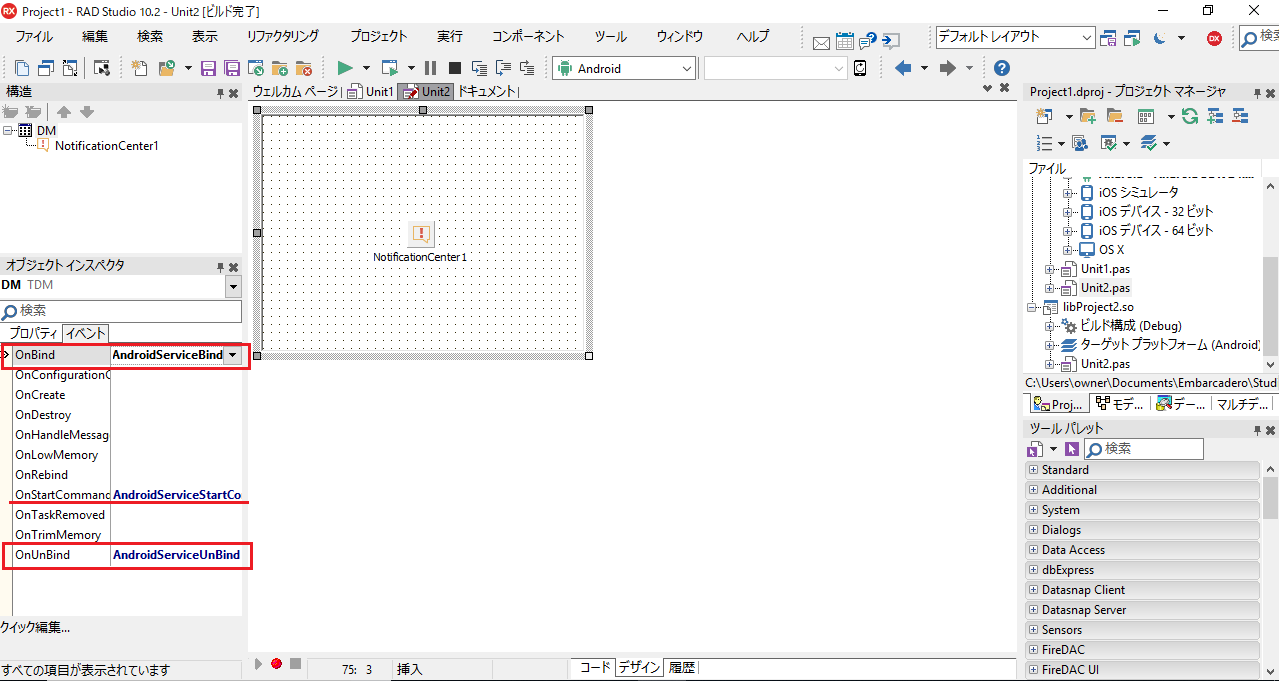Click the Step Over debug icon
The width and height of the screenshot is (1279, 681).
(502, 68)
